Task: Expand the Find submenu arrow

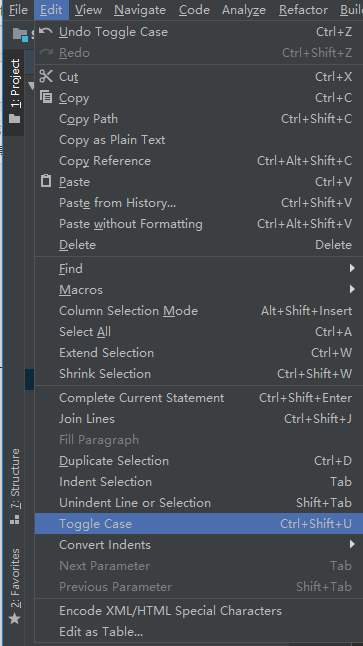Action: [x=352, y=268]
